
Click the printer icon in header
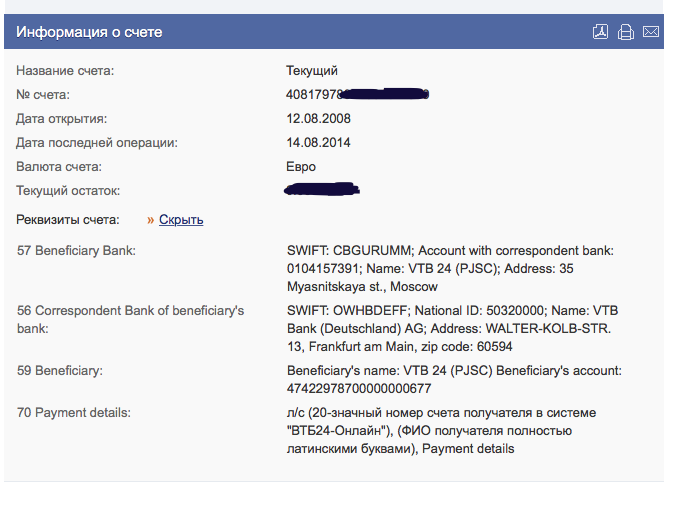626,32
